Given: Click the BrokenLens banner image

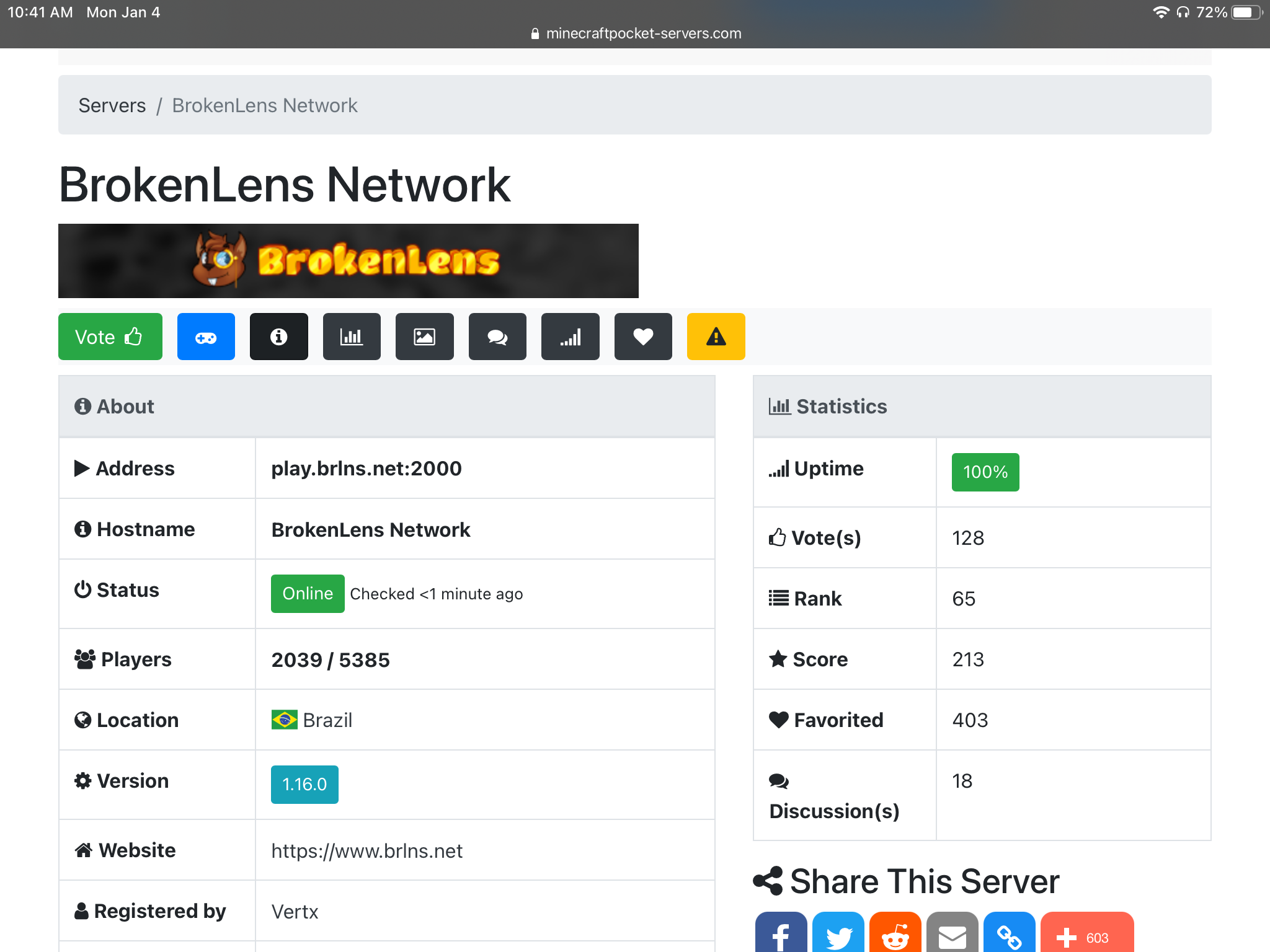Looking at the screenshot, I should point(349,261).
